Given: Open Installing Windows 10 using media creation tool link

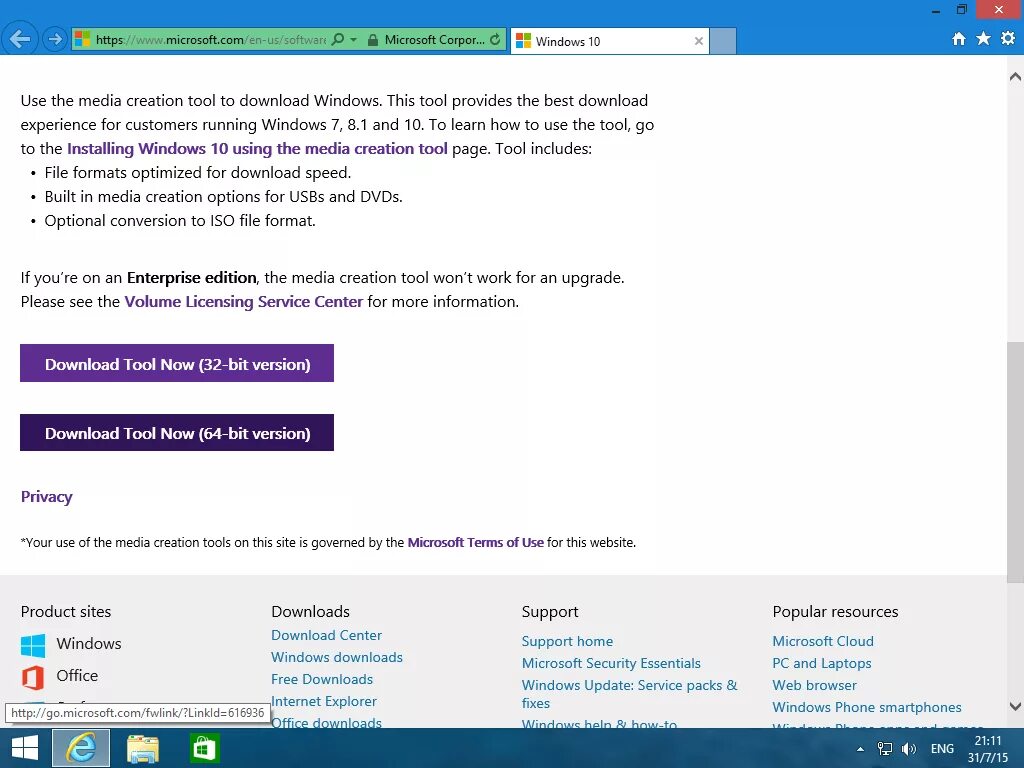Looking at the screenshot, I should pos(257,148).
